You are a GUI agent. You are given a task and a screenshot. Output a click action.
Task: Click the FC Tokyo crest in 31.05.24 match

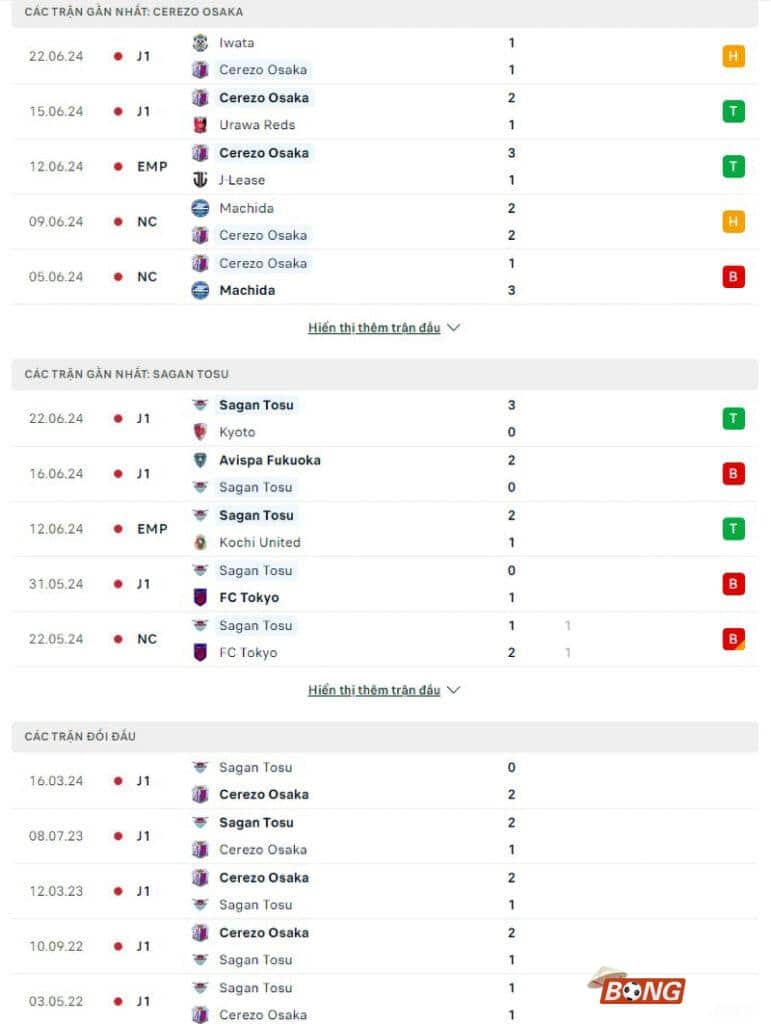(200, 597)
